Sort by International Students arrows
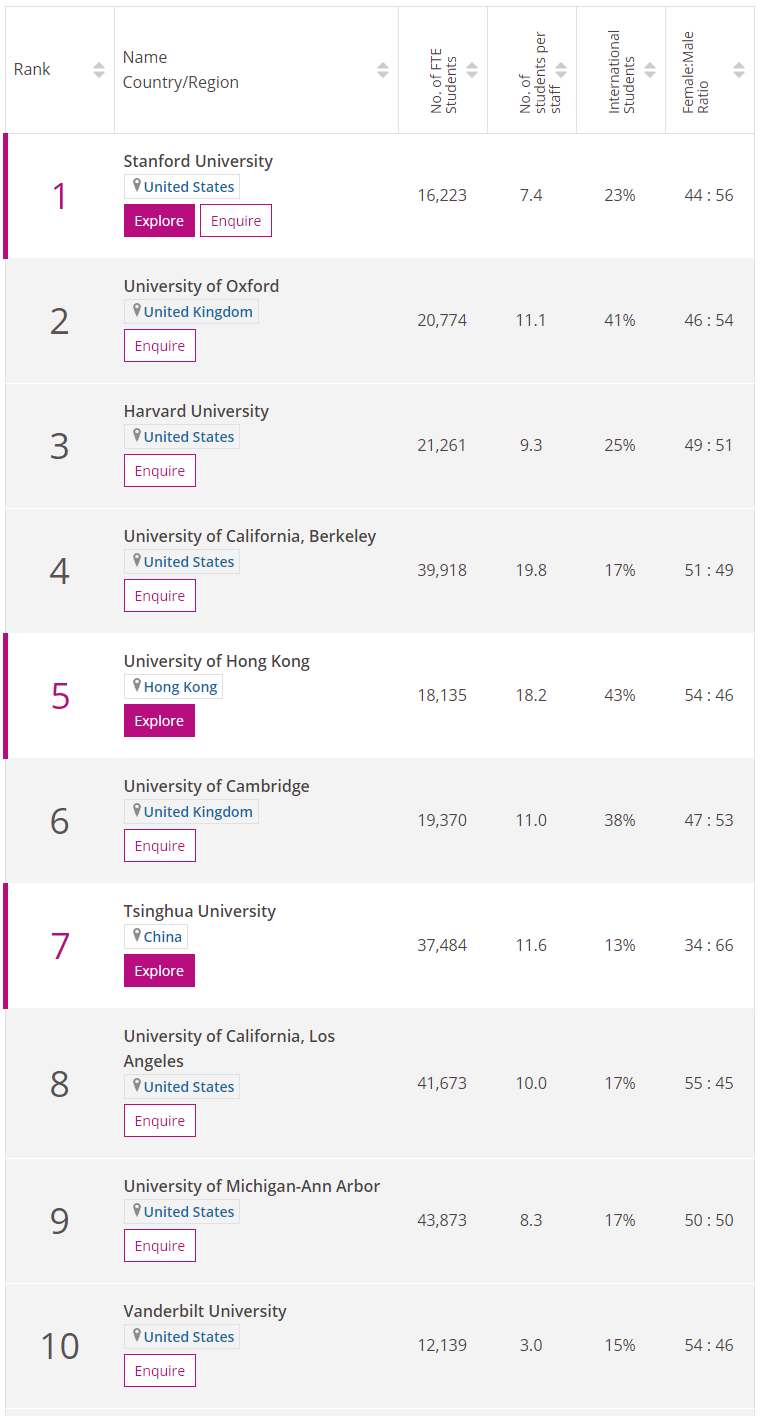761x1416 pixels. [650, 70]
